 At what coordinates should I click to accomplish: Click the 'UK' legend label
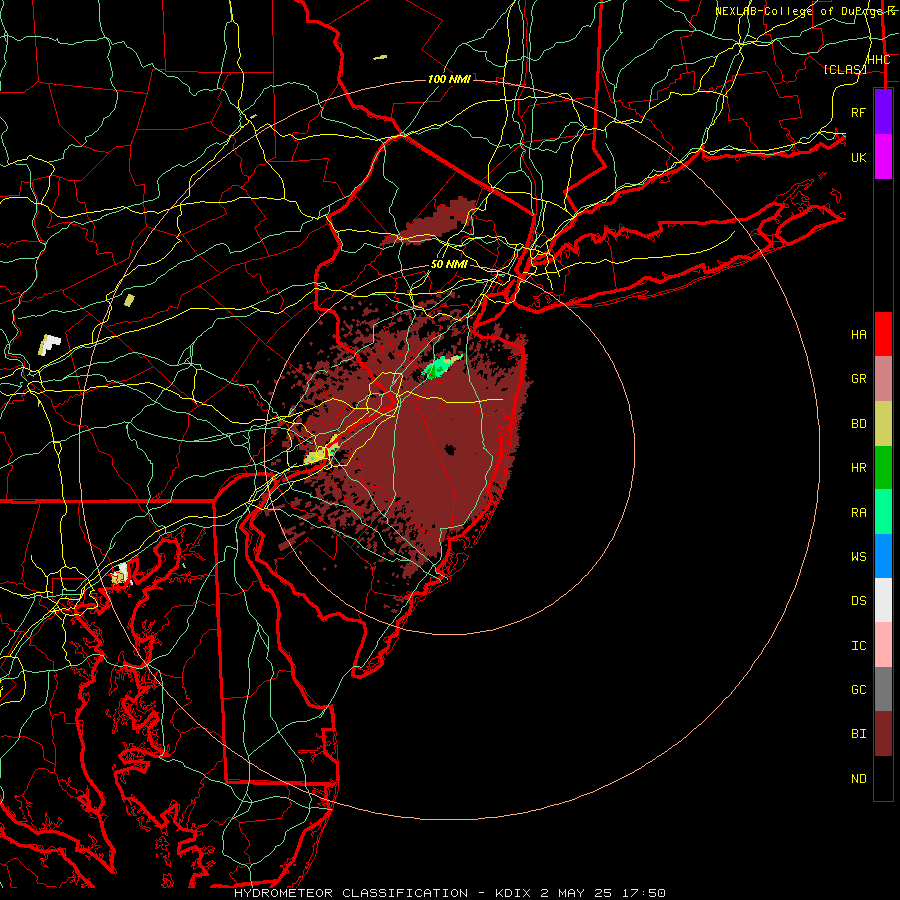(858, 157)
